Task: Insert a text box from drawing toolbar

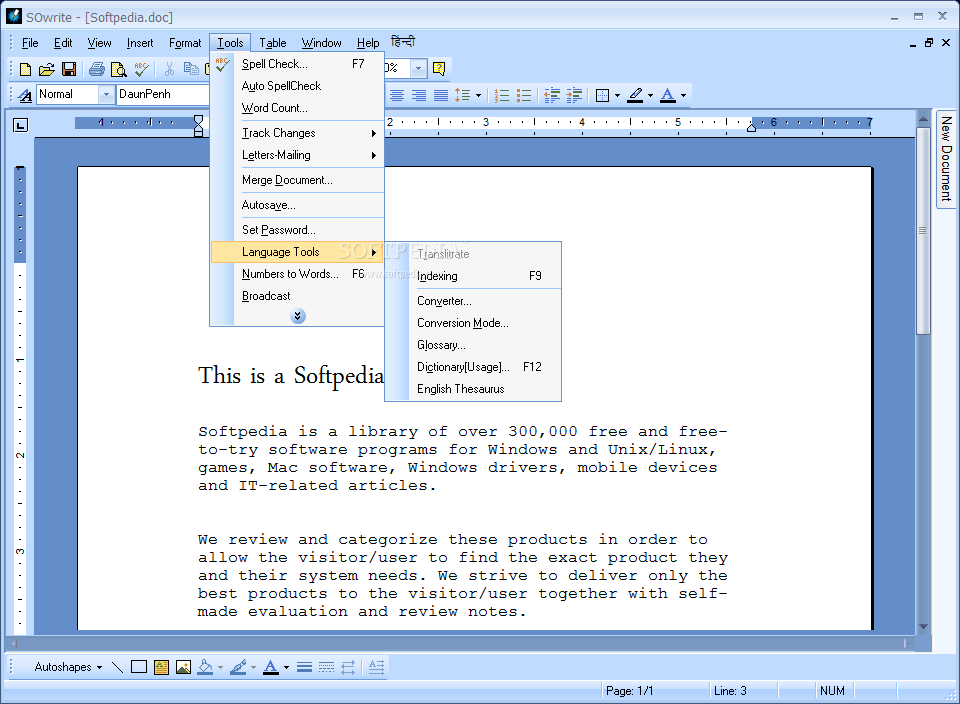Action: [x=161, y=667]
